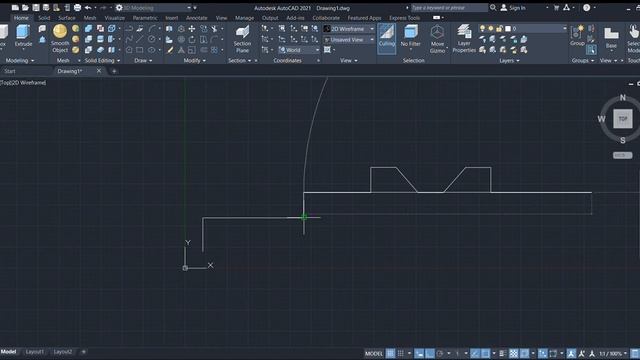Click the Plot printer icon in quick access toolbar

click(x=77, y=8)
